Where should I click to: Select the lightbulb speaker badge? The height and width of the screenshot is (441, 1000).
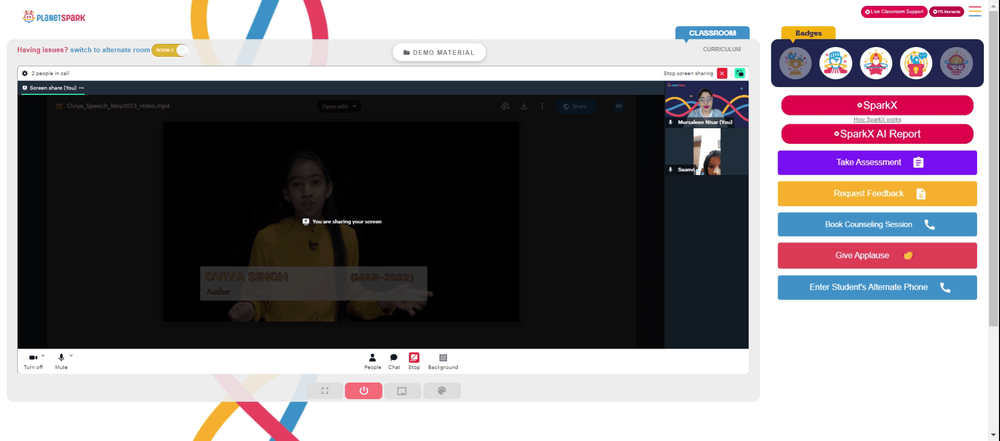916,63
